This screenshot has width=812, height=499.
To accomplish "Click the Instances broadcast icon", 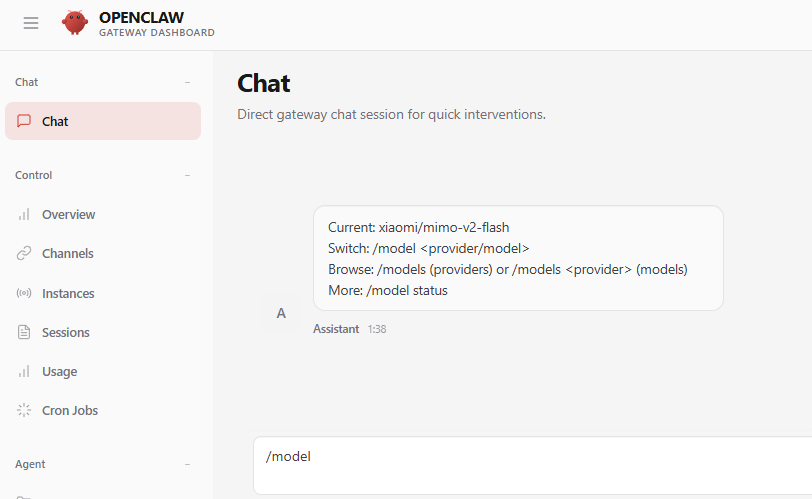I will [25, 293].
